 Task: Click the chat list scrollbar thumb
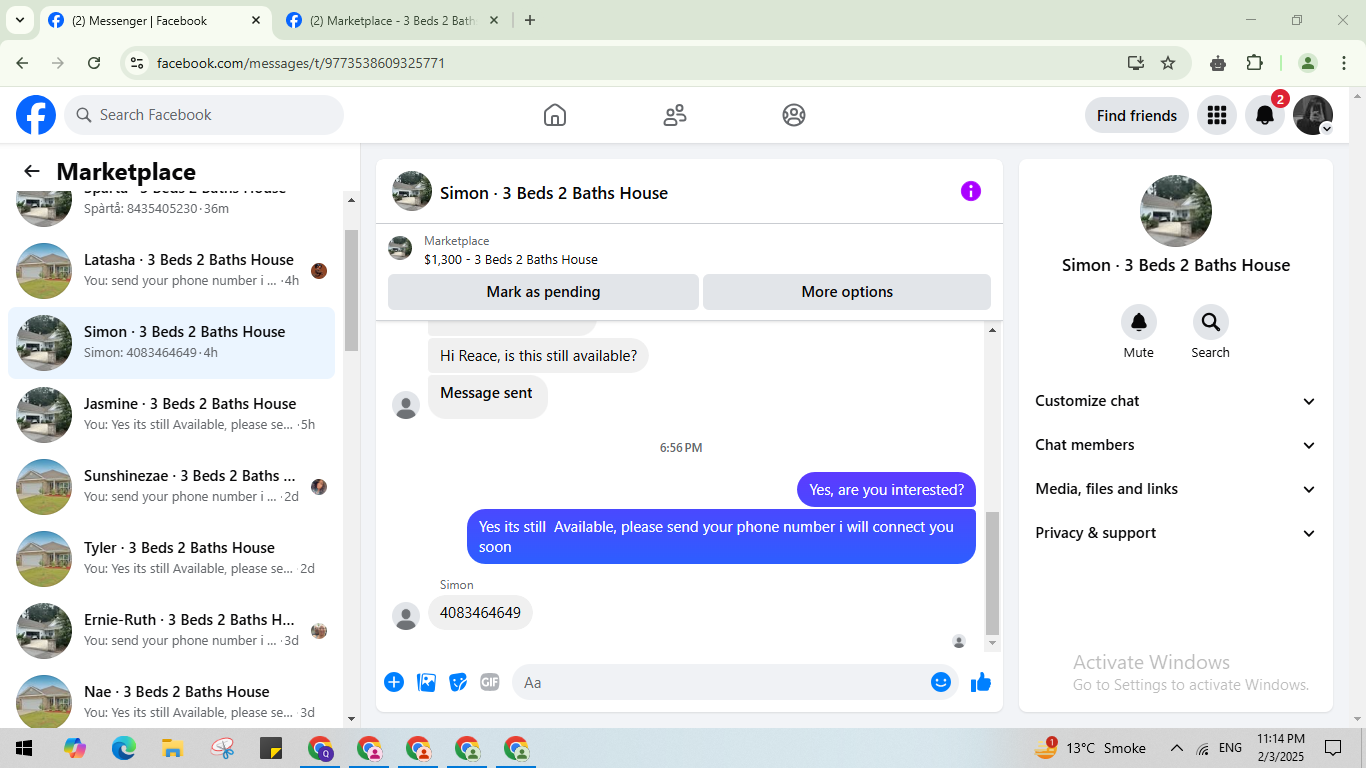(x=351, y=290)
